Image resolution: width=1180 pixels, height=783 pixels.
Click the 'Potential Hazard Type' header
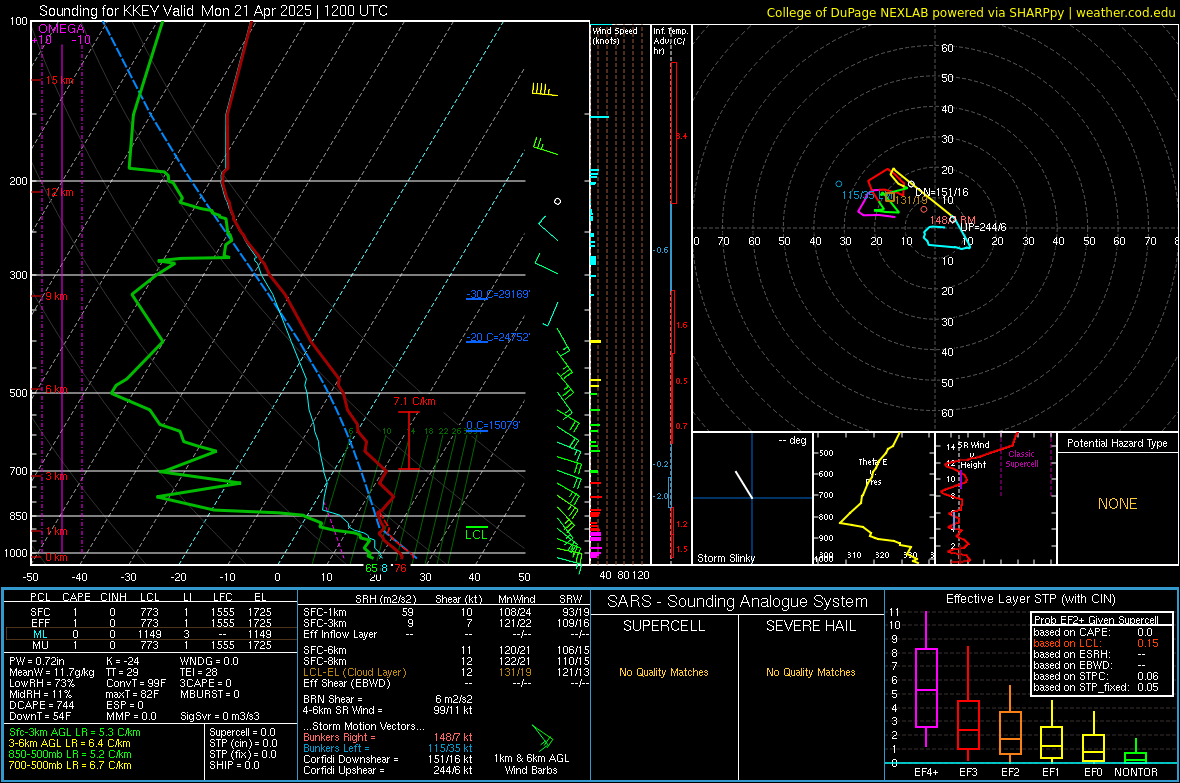pos(1117,443)
